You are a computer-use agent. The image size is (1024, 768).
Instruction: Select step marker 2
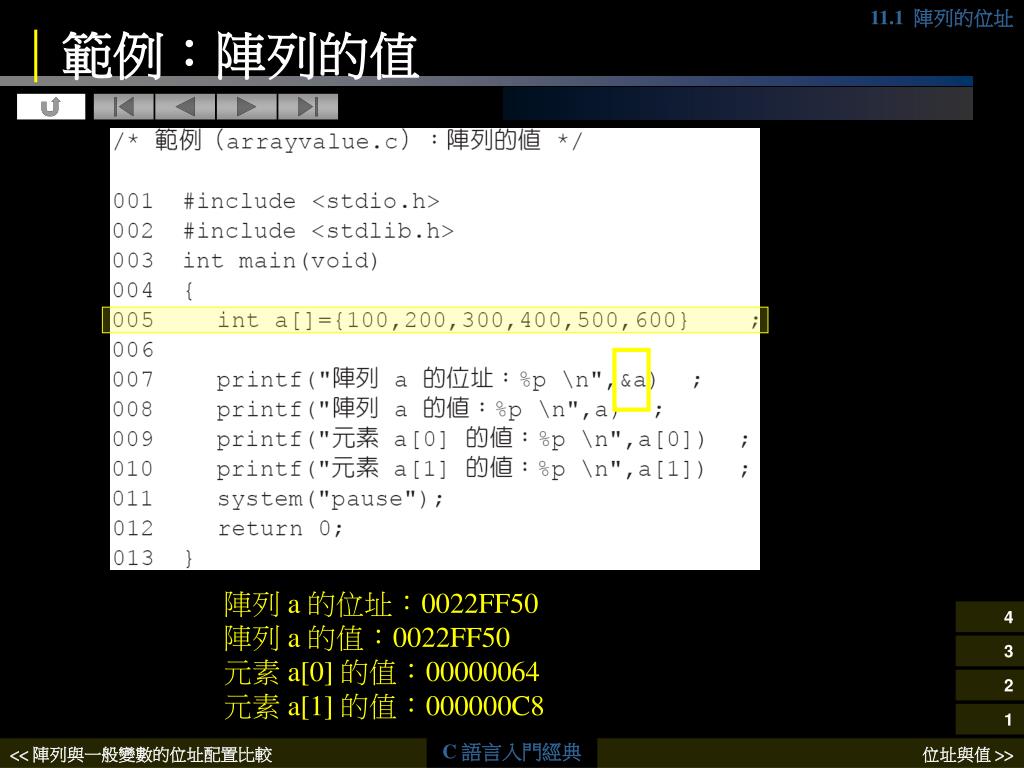(x=989, y=685)
